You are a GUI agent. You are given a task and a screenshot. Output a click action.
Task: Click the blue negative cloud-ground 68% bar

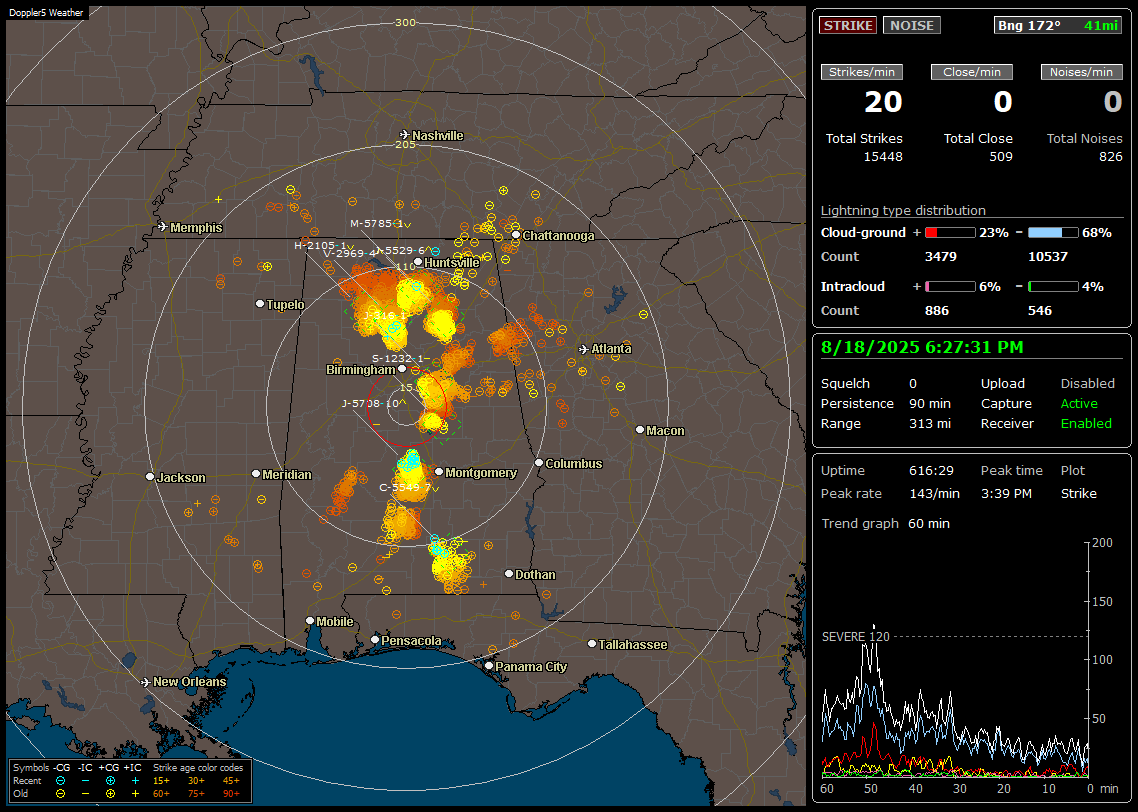click(1053, 233)
